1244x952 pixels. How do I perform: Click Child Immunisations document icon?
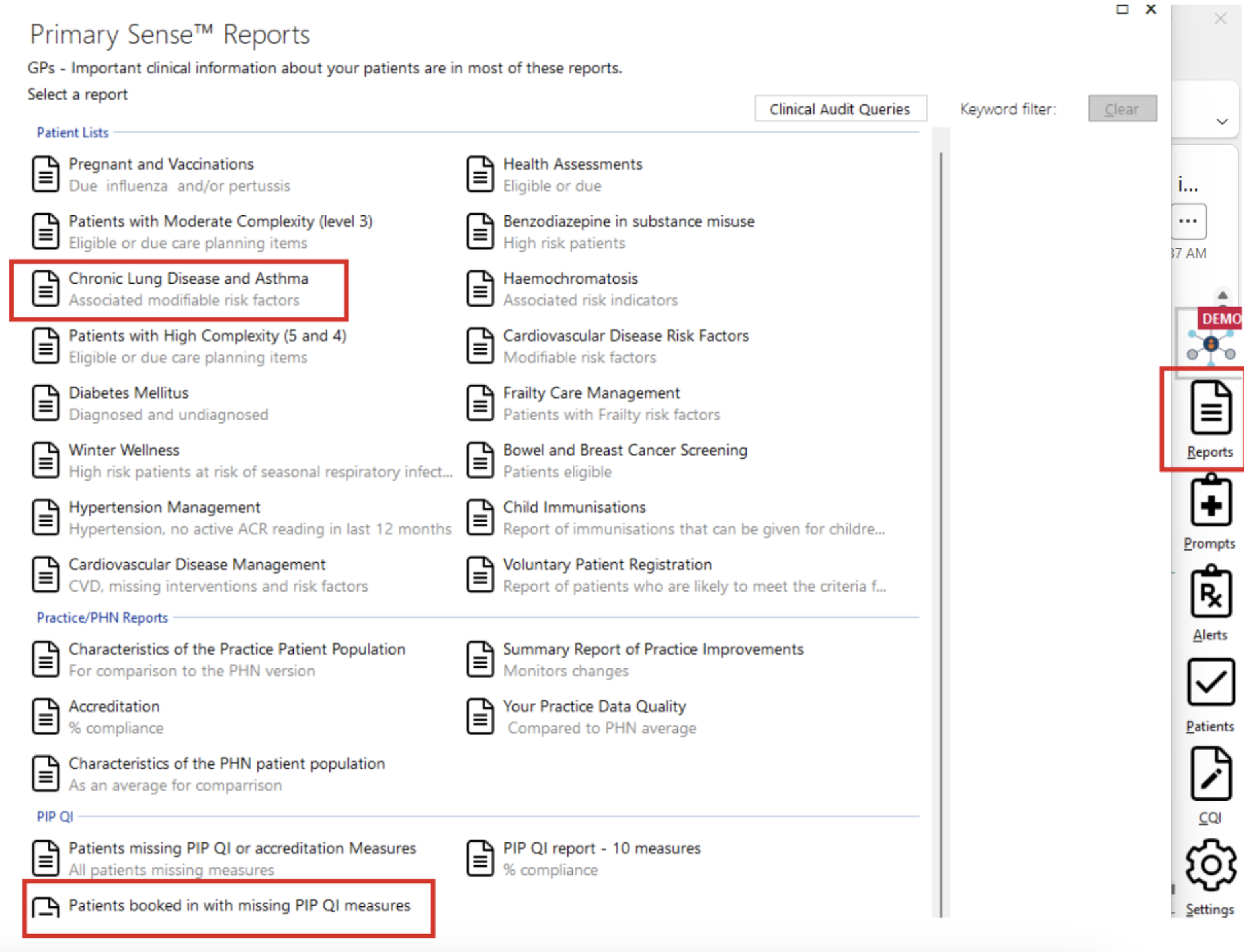480,517
